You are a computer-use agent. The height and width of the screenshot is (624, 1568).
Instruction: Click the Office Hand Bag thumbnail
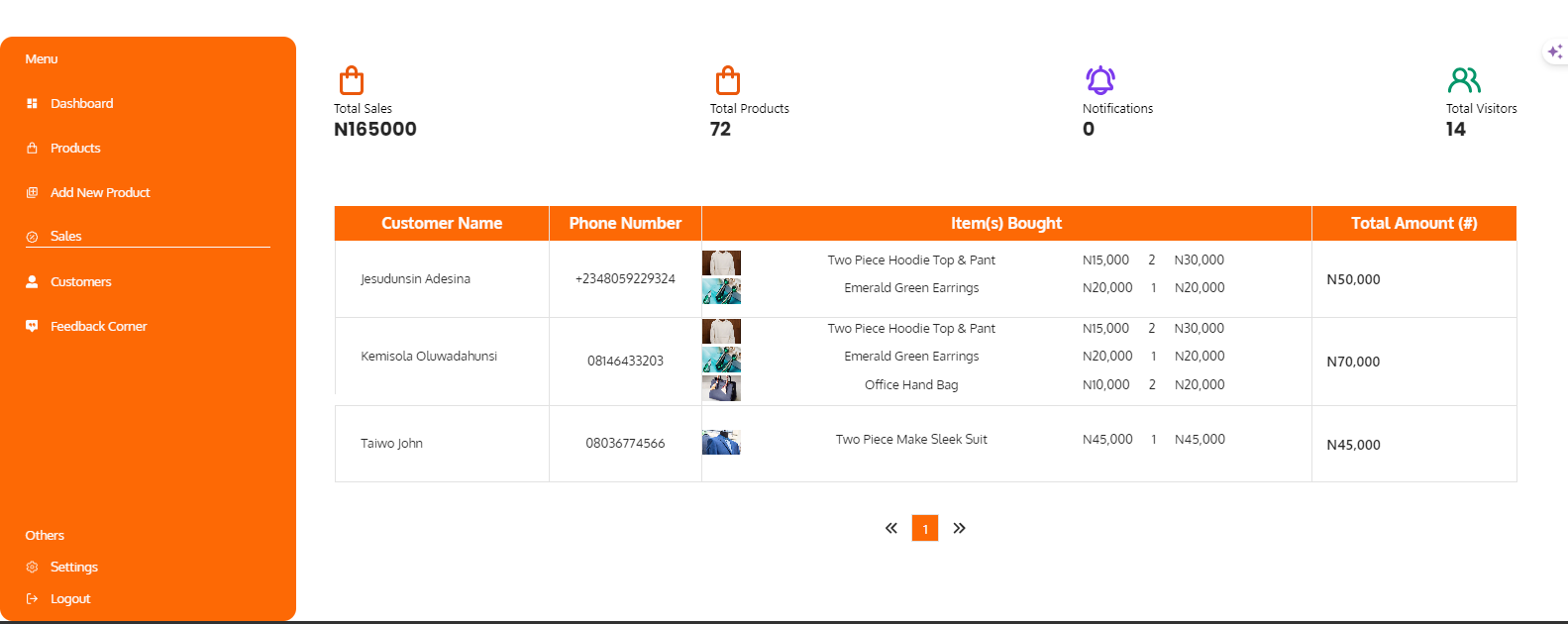[721, 387]
